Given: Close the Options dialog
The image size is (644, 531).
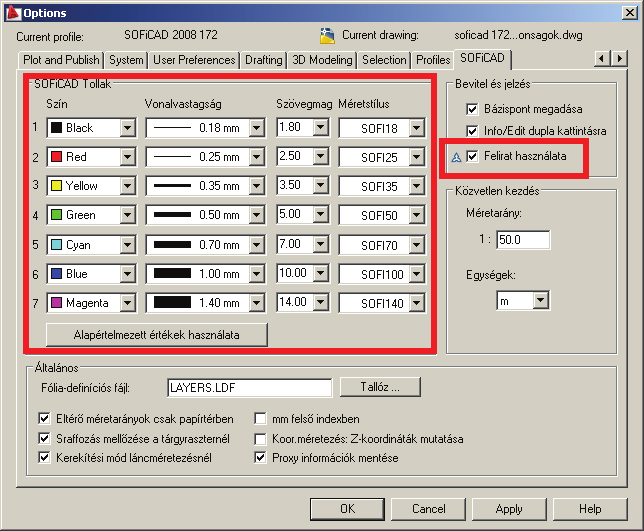Looking at the screenshot, I should pyautogui.click(x=630, y=13).
